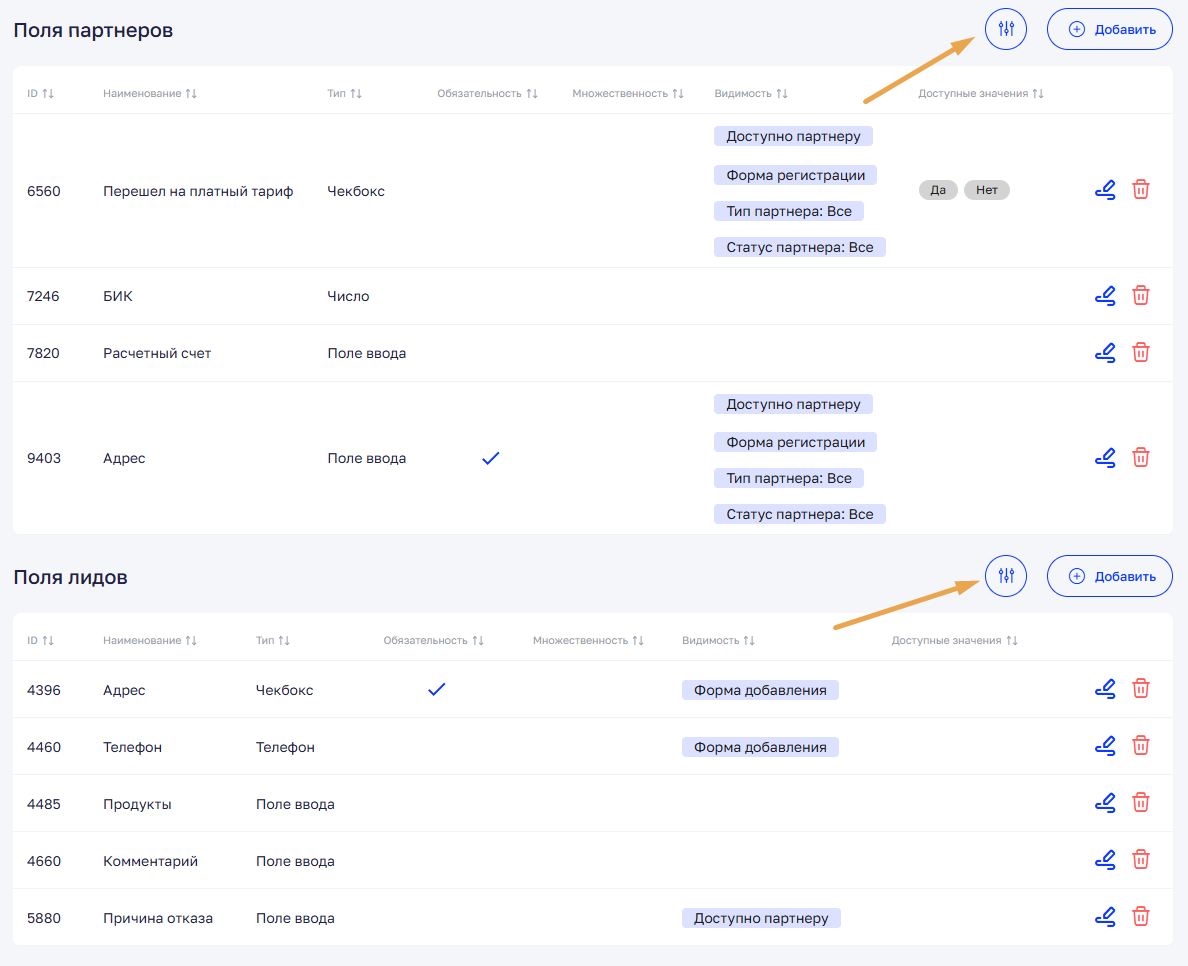Screen dimensions: 1188x966
Task: Delete the Продукты lead field
Action: tap(1140, 803)
